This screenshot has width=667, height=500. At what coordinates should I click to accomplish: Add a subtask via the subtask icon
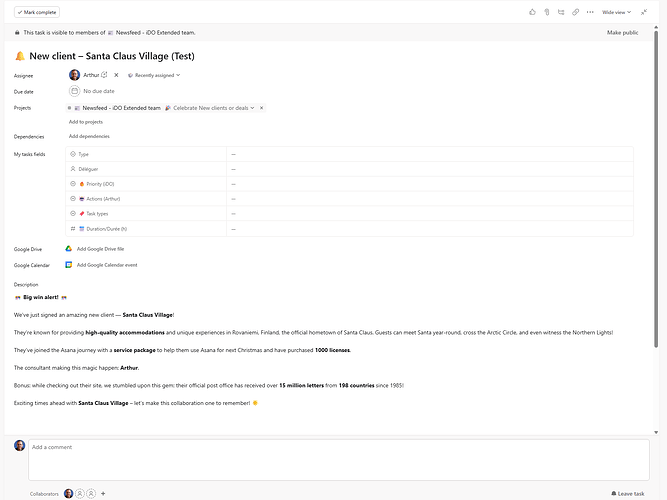click(561, 12)
